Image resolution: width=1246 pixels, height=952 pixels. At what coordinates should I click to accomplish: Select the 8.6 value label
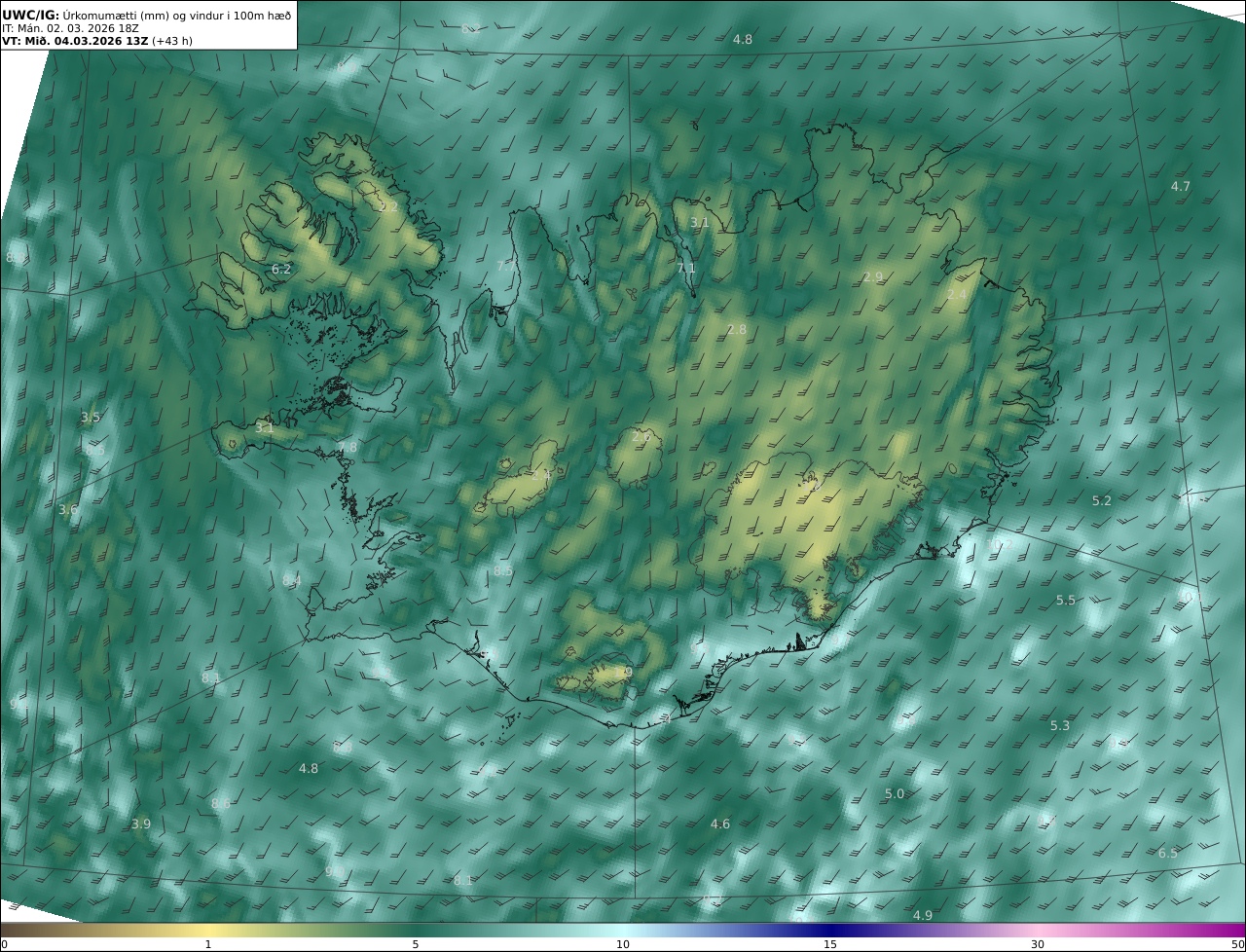pyautogui.click(x=221, y=804)
